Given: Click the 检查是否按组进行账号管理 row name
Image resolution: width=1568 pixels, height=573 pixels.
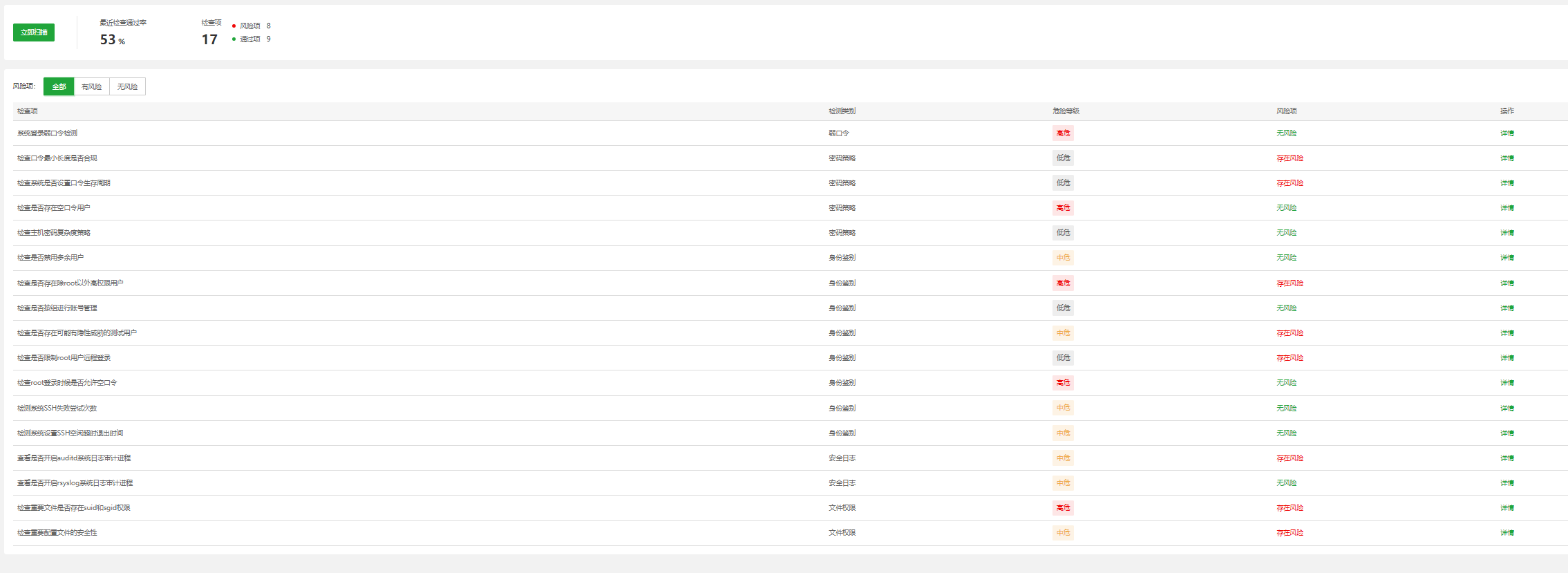Looking at the screenshot, I should point(57,308).
